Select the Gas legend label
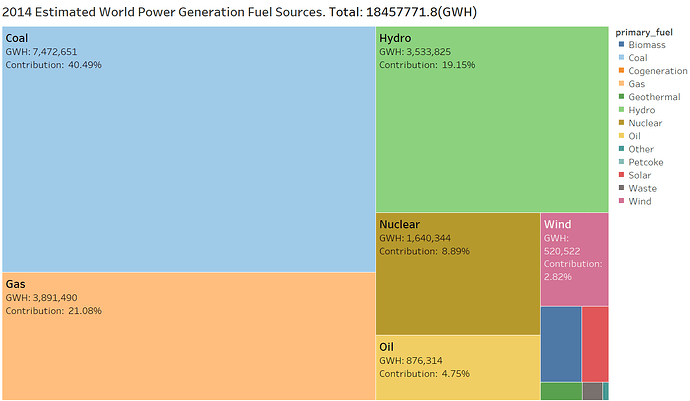The width and height of the screenshot is (690, 401). point(636,84)
